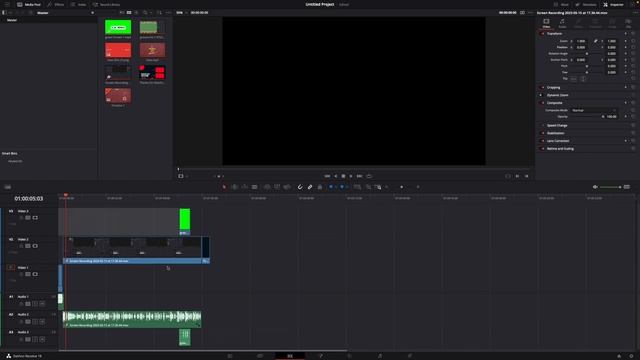
Task: Toggle Loop playback button
Action: 369,176
